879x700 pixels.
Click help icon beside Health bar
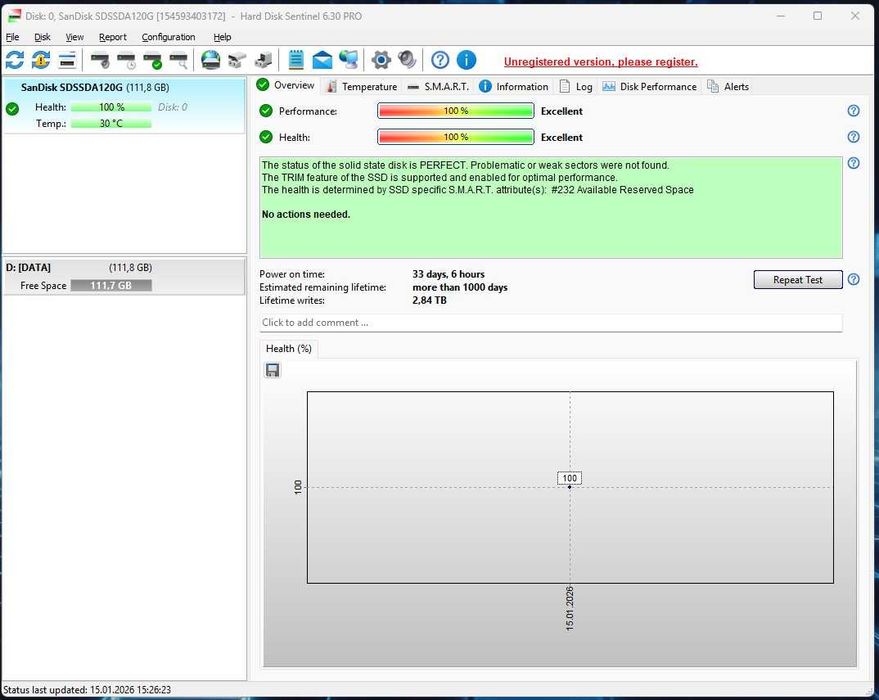(x=853, y=137)
